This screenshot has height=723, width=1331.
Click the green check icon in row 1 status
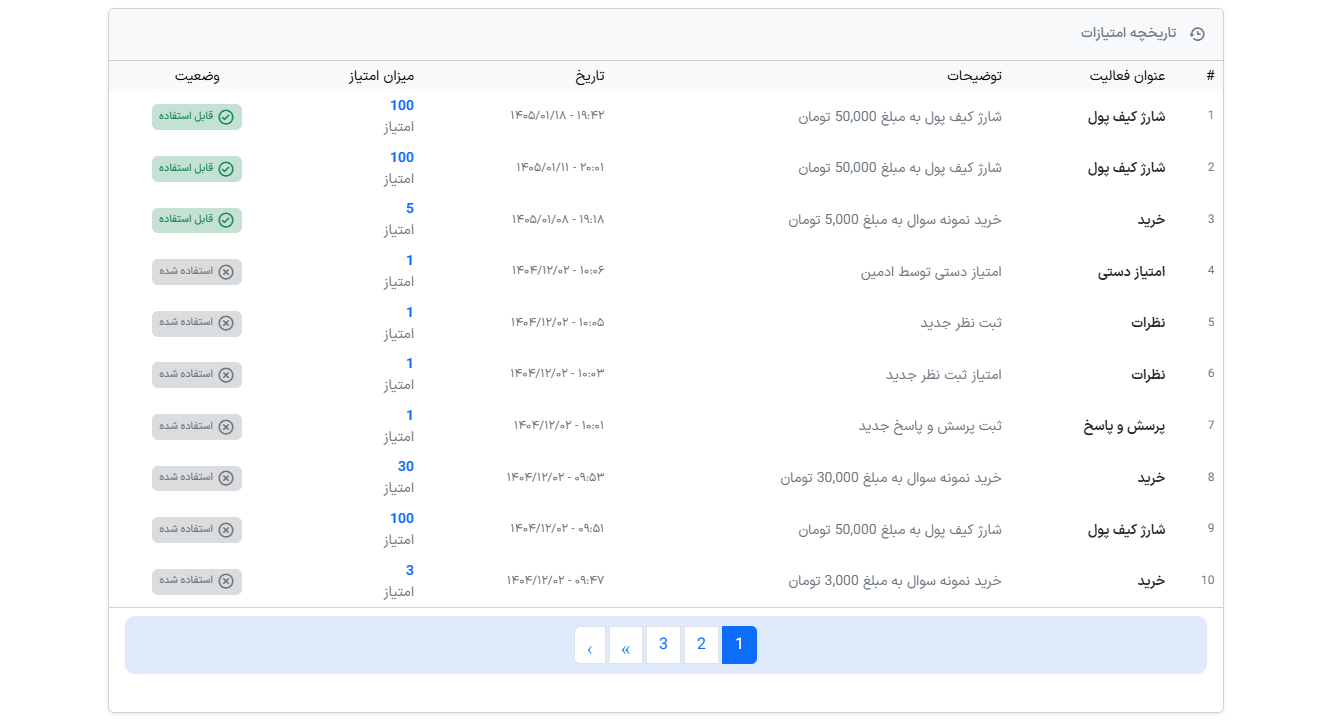(x=226, y=117)
